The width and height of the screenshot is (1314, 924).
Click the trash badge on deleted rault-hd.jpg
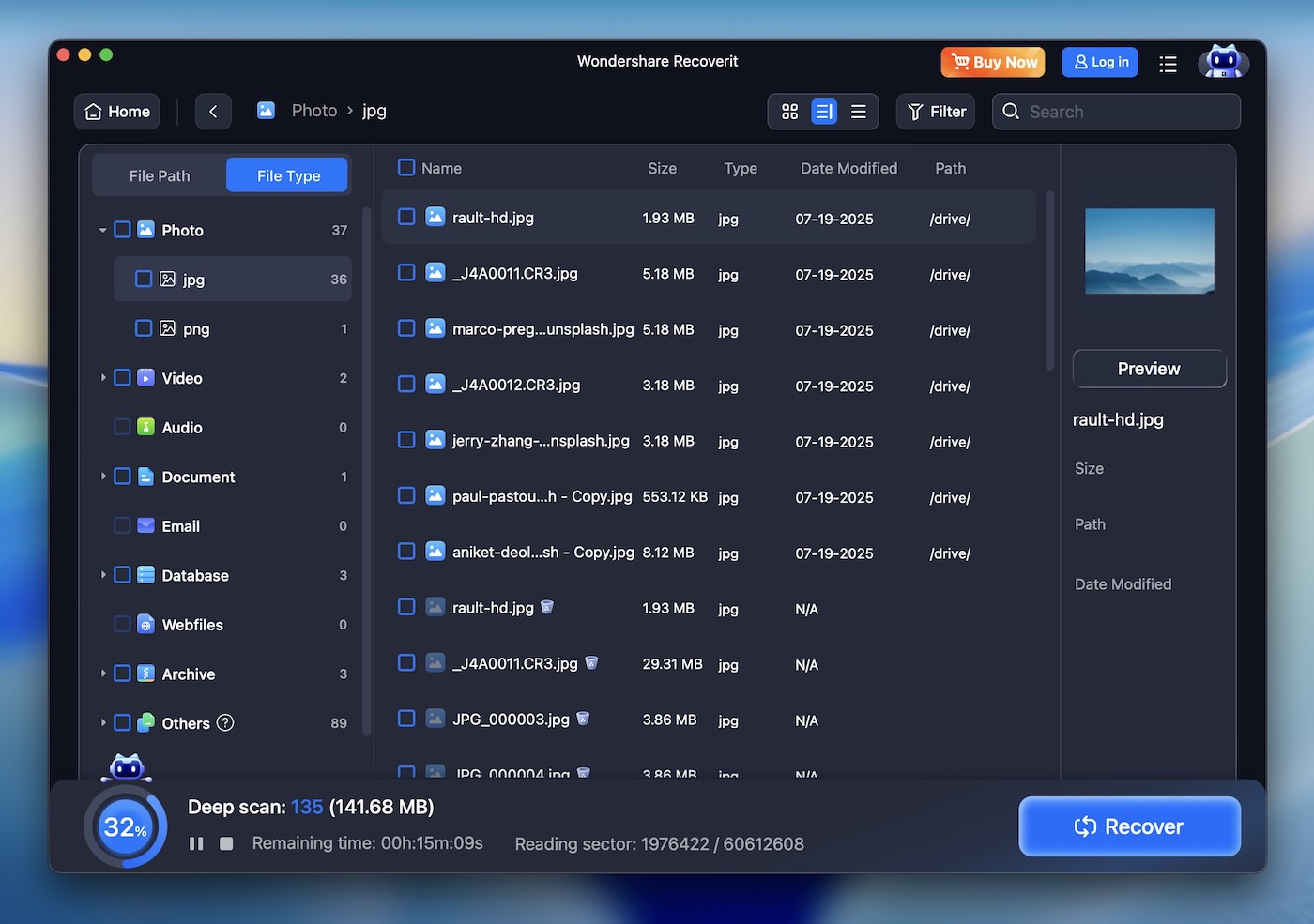547,607
